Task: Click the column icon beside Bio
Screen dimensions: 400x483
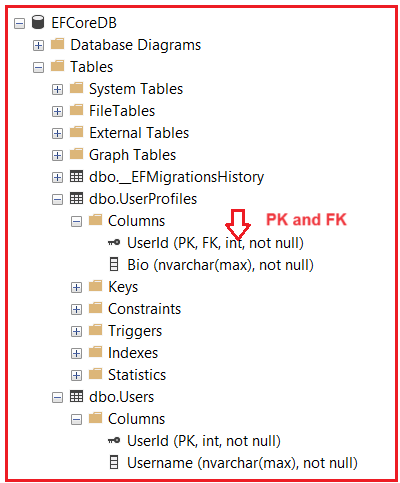Action: (114, 264)
